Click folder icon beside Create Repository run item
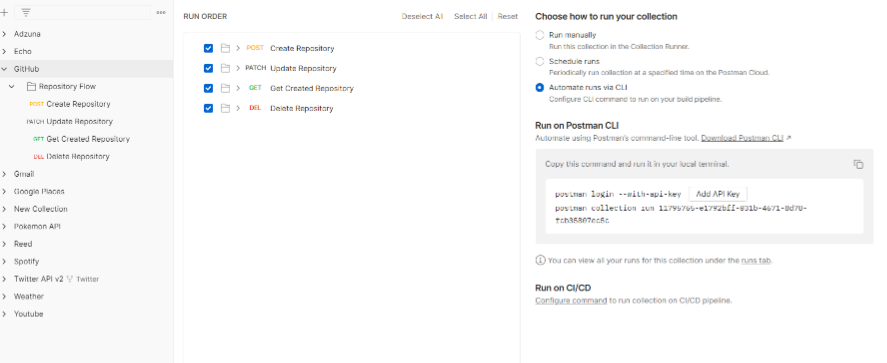The image size is (887, 363). click(225, 49)
